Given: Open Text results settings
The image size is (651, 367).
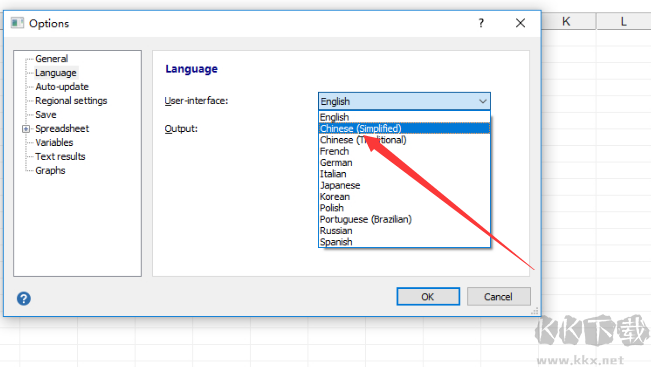Looking at the screenshot, I should pyautogui.click(x=60, y=156).
